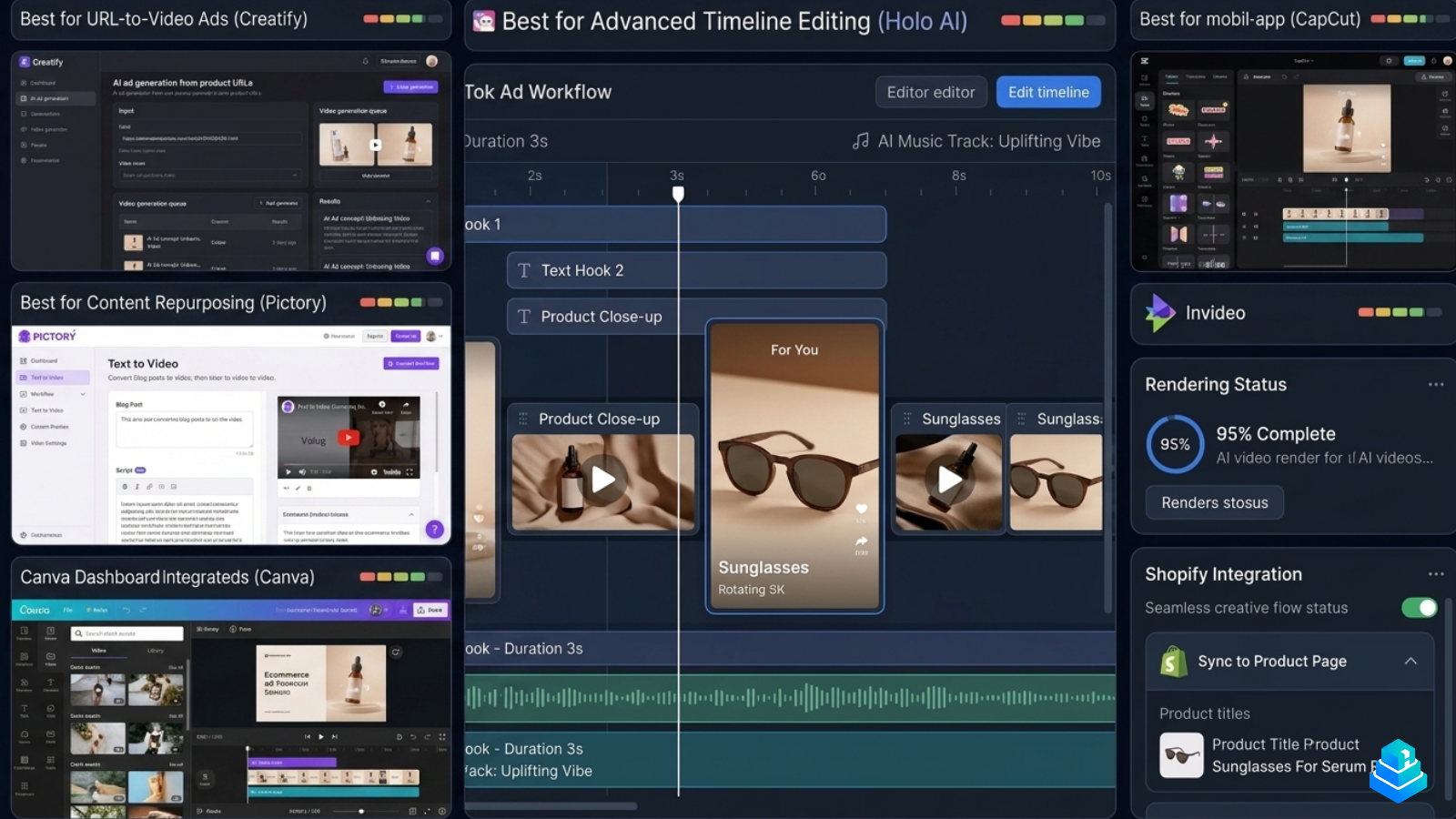Play the Creatify video generation queue preview
1456x819 pixels.
tap(375, 145)
